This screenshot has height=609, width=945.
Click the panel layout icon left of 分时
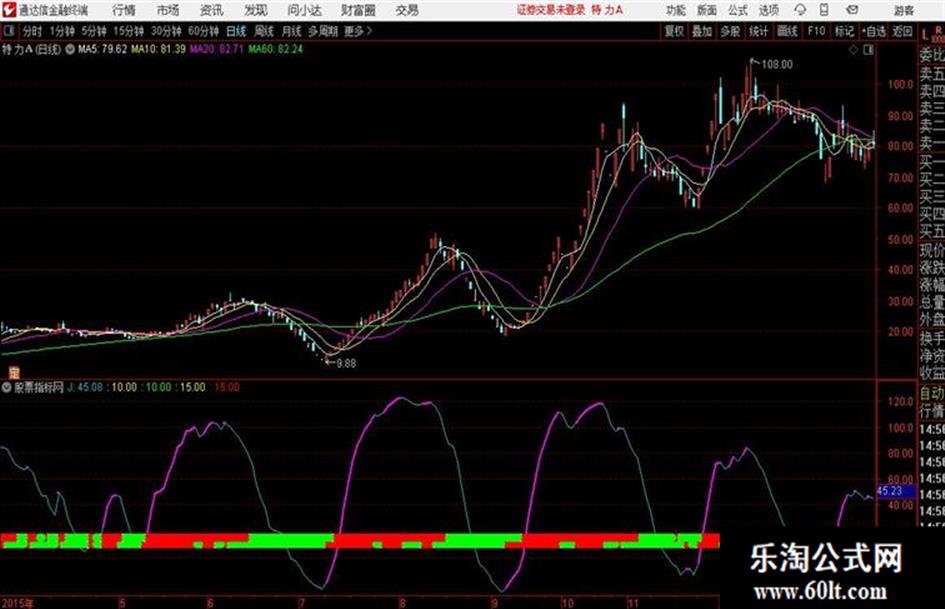9,31
